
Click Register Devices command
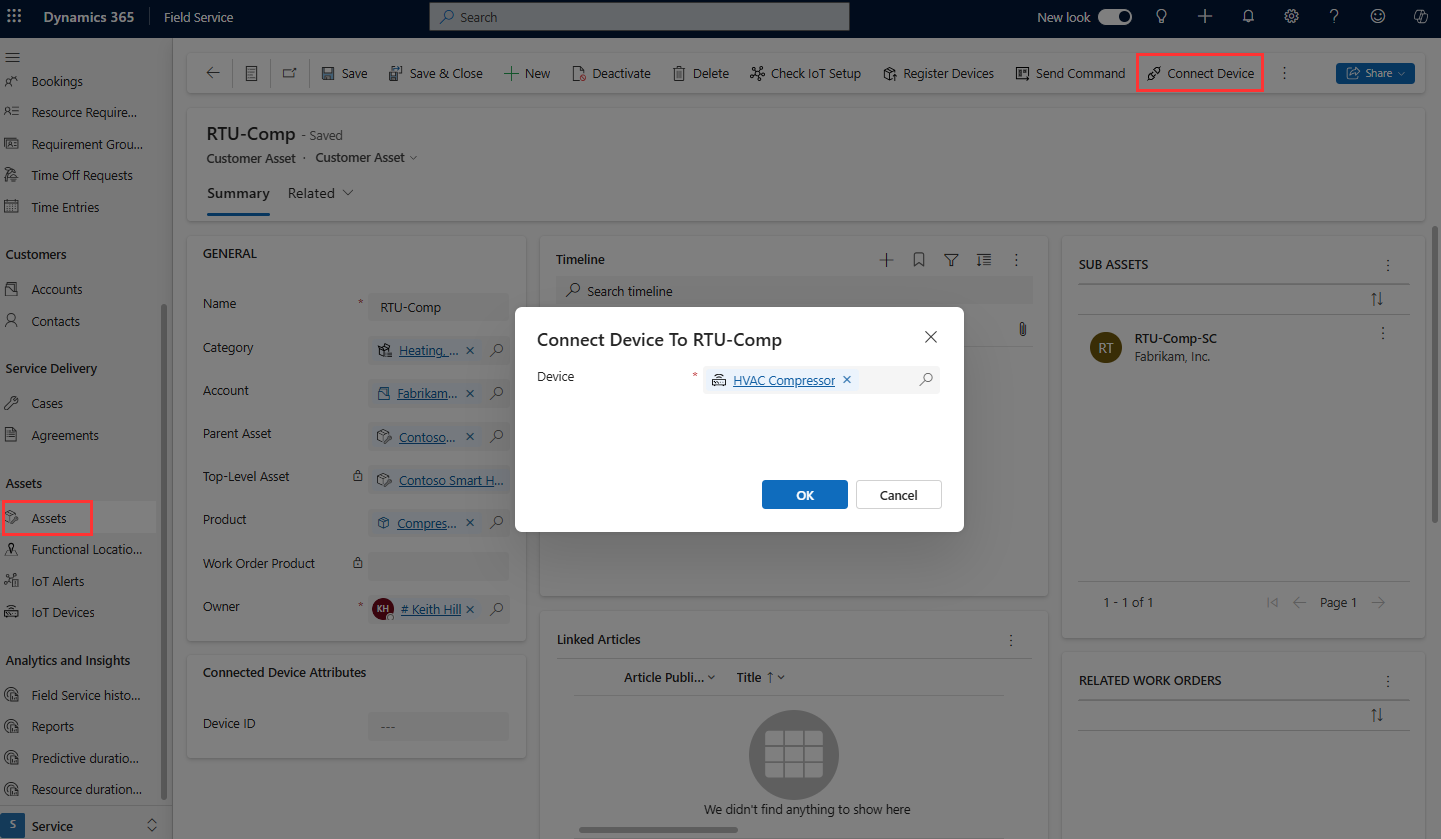coord(938,73)
